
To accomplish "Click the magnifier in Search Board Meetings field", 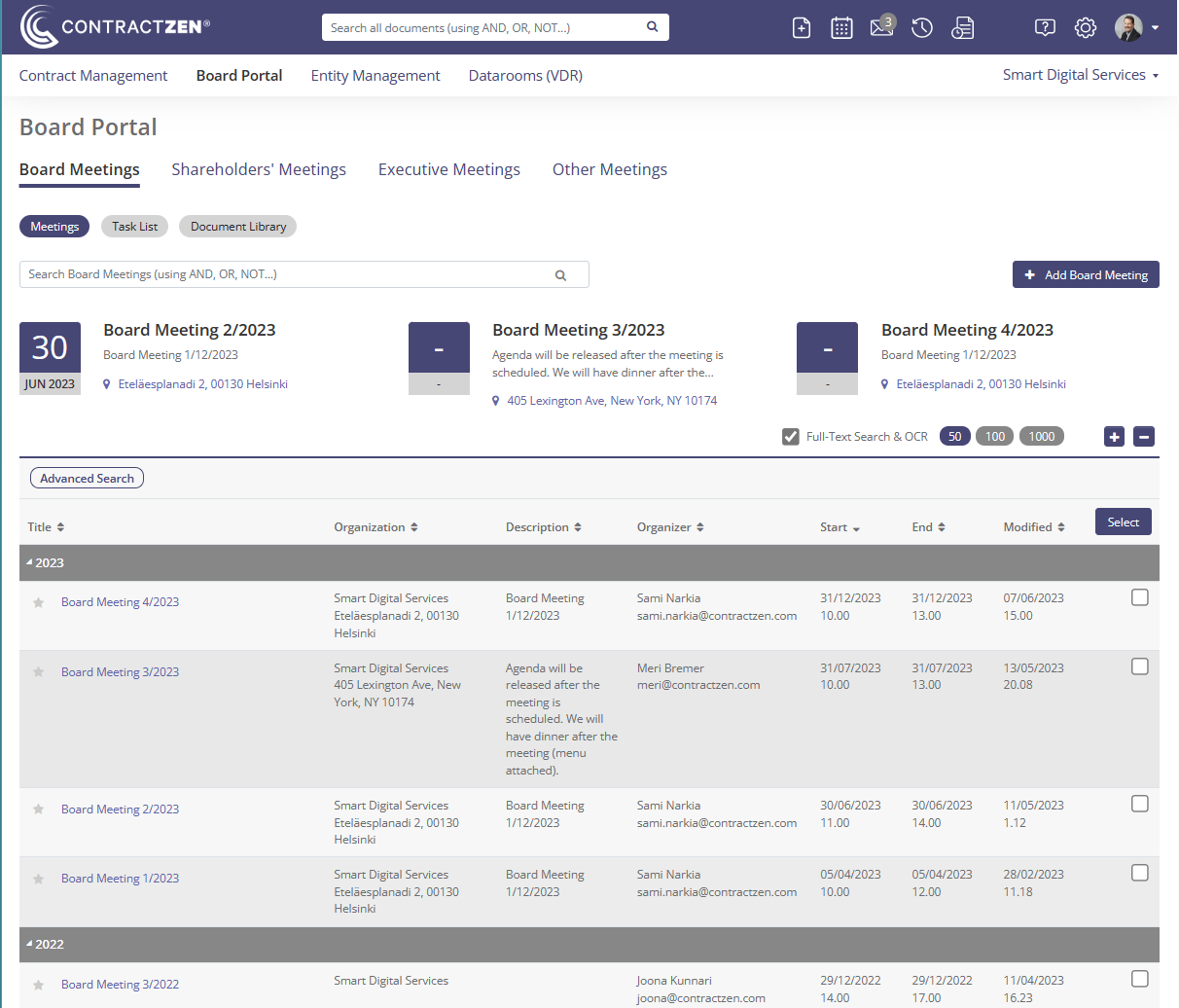I will pyautogui.click(x=560, y=275).
